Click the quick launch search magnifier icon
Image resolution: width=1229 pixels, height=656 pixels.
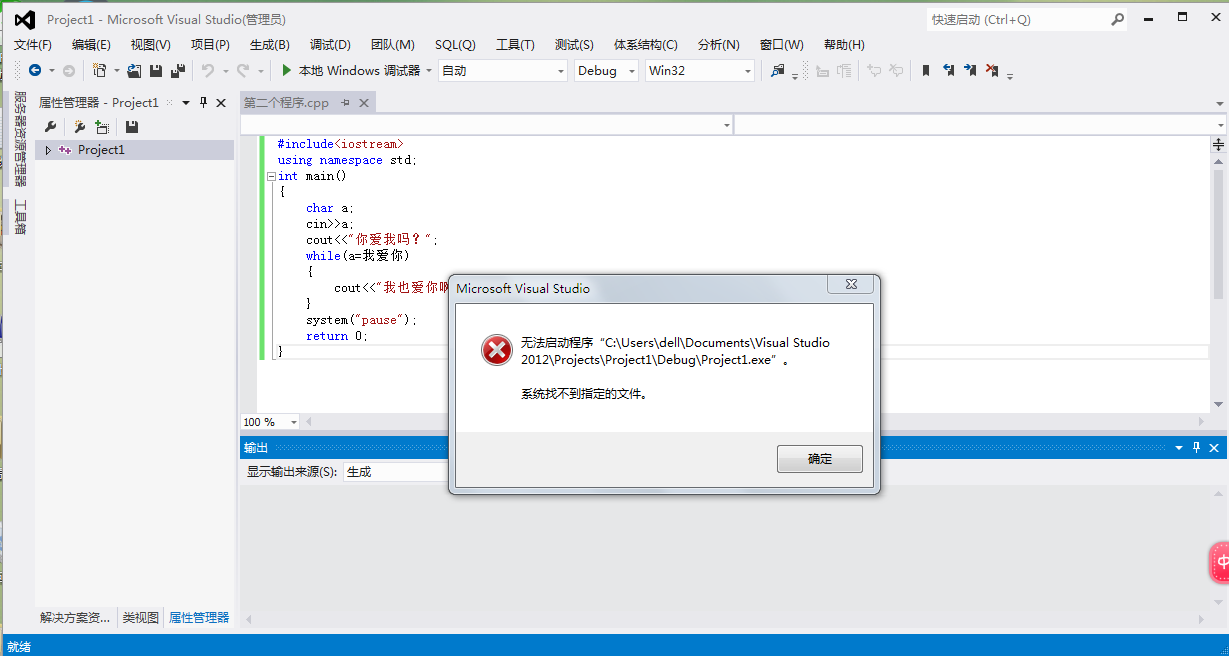click(1118, 19)
